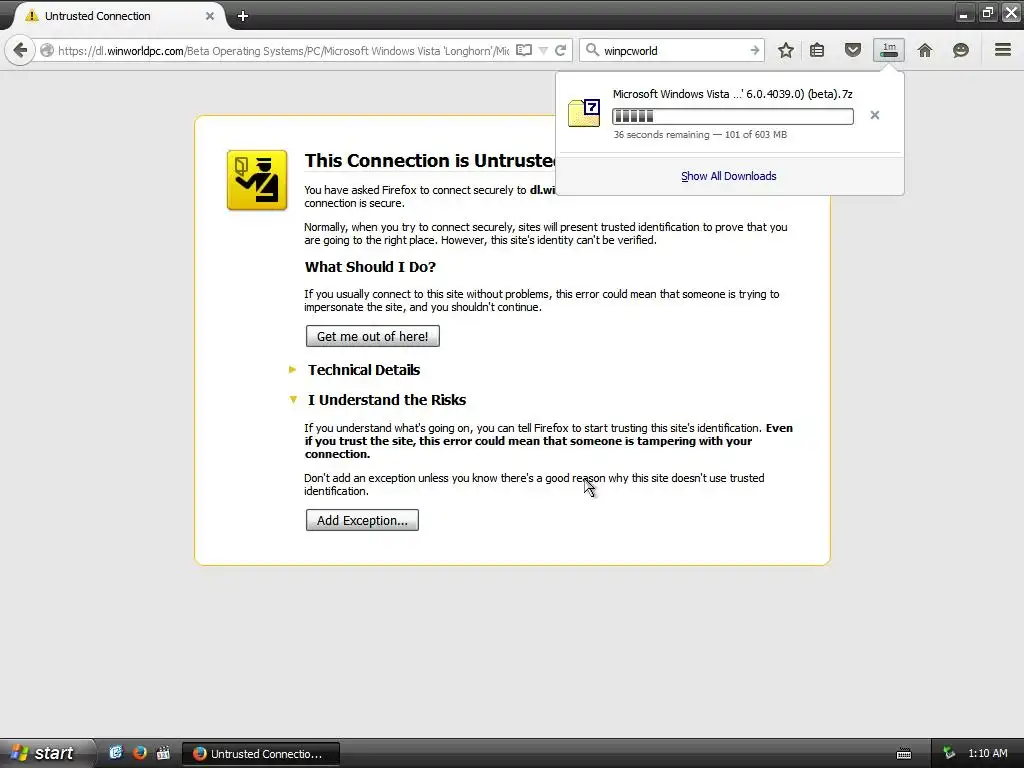The height and width of the screenshot is (768, 1024).
Task: Click the keyboard icon in system tray
Action: coord(904,754)
